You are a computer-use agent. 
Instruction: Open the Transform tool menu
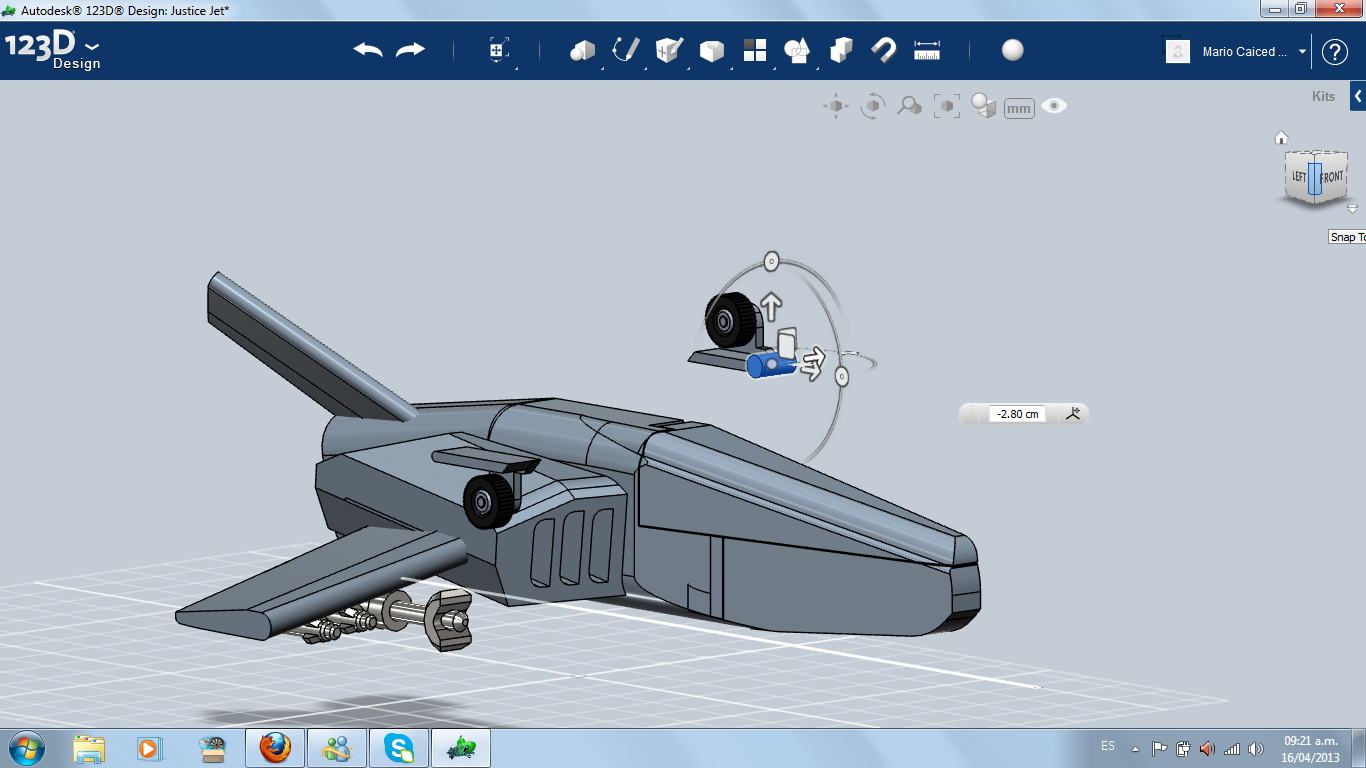coord(499,50)
